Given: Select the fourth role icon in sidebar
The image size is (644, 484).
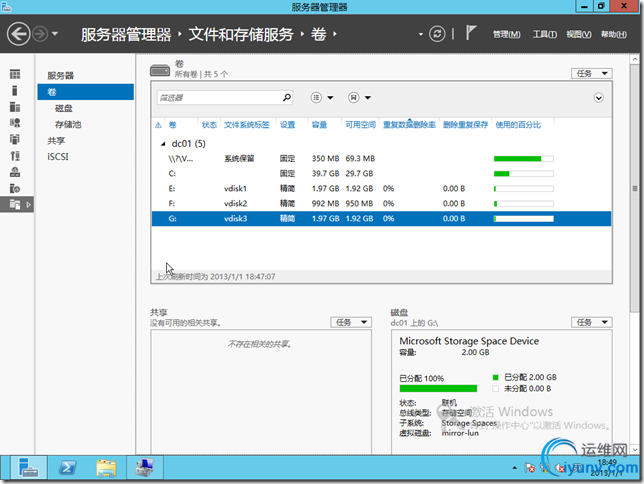Looking at the screenshot, I should coord(15,123).
